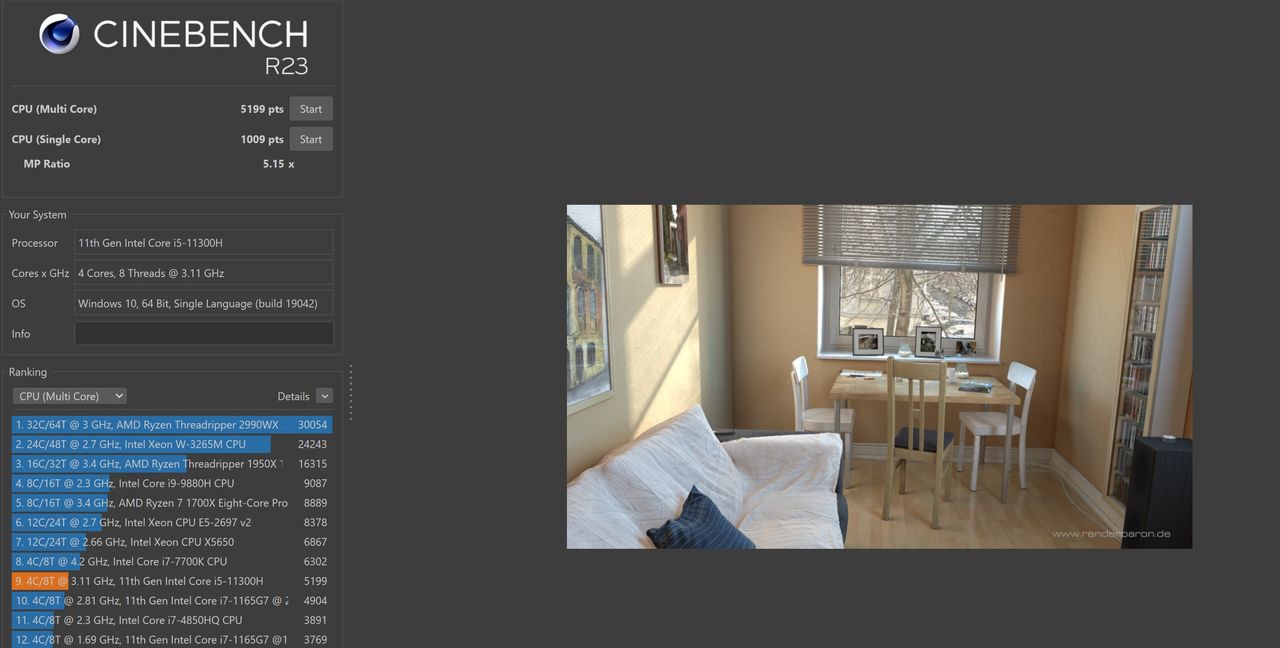Select ranking row Intel Core i7-4850HQ CPU
This screenshot has height=648, width=1280.
coord(172,620)
